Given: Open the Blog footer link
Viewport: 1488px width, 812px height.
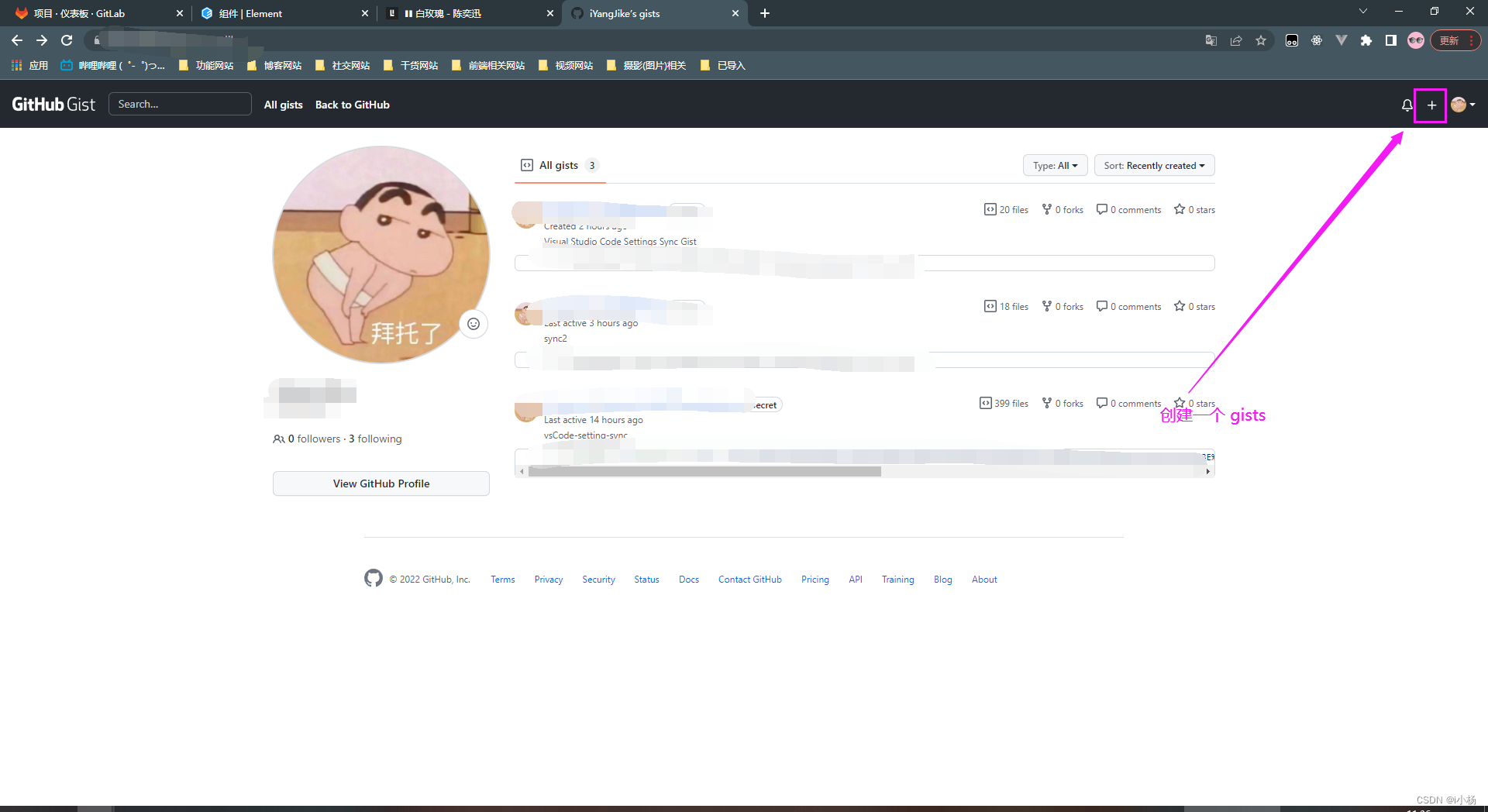Looking at the screenshot, I should tap(942, 580).
